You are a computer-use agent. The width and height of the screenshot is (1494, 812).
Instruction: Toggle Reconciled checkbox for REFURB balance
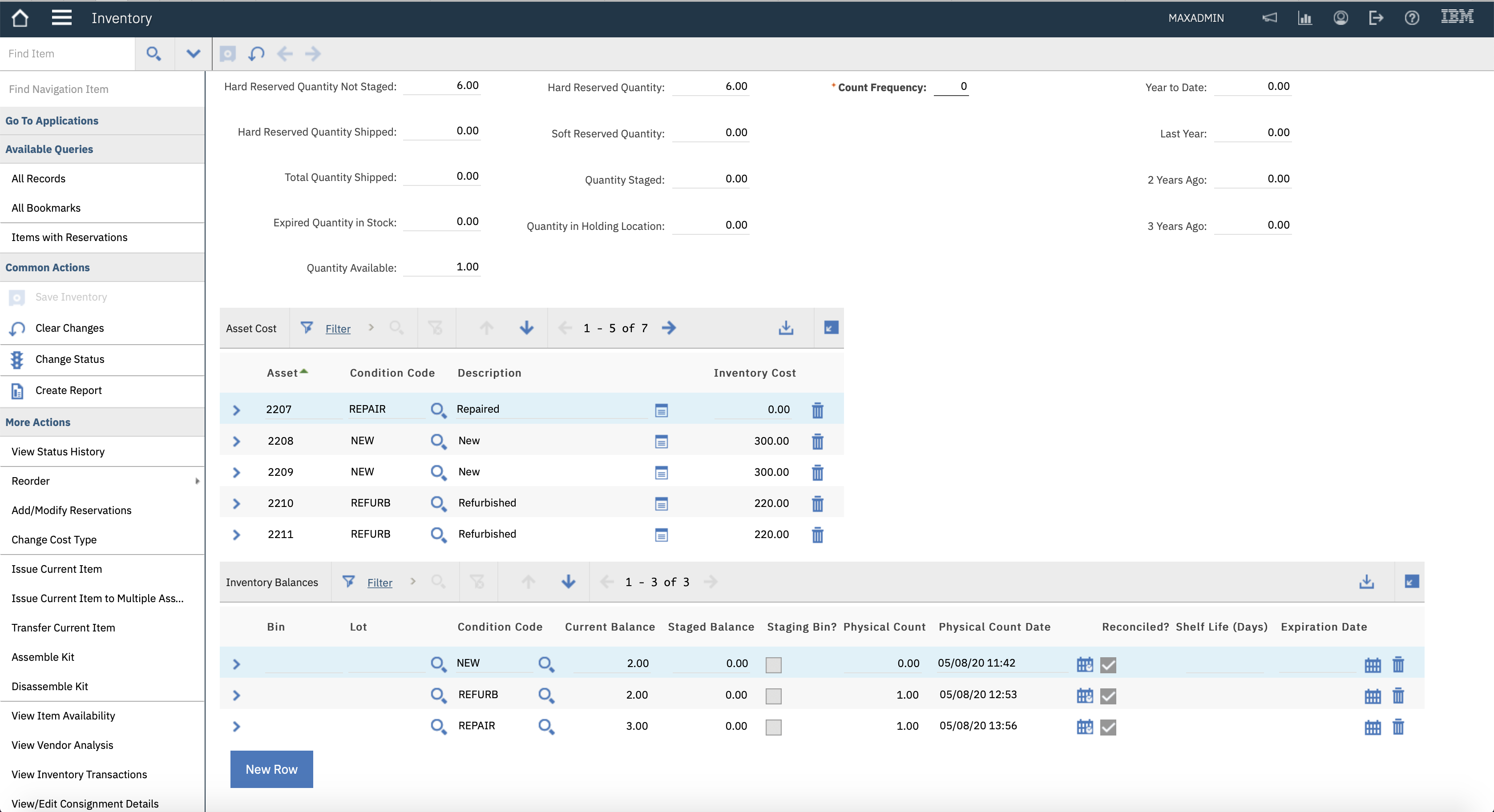(x=1108, y=695)
